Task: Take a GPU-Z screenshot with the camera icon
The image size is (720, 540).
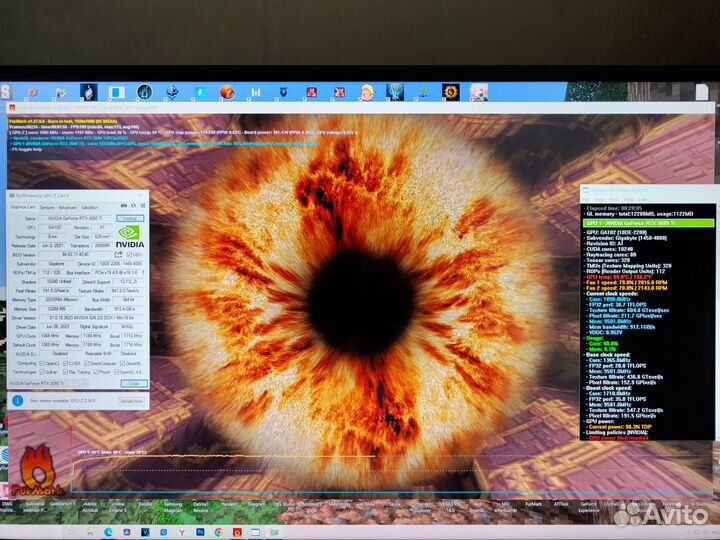Action: tap(124, 206)
